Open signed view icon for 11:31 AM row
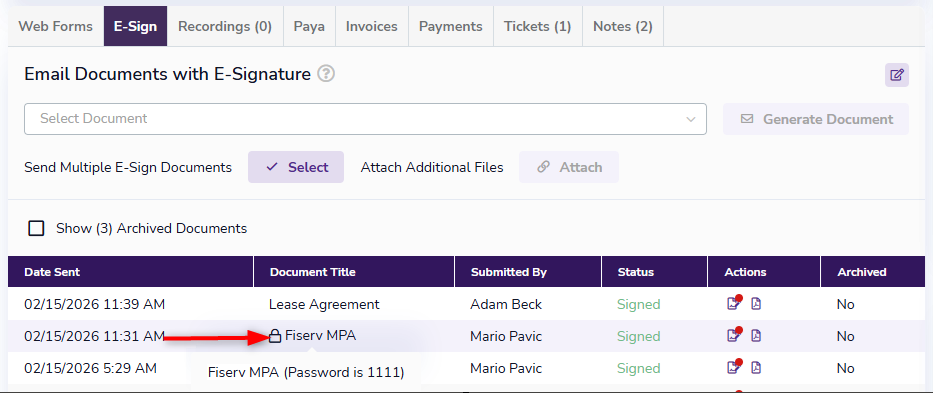 click(x=734, y=335)
